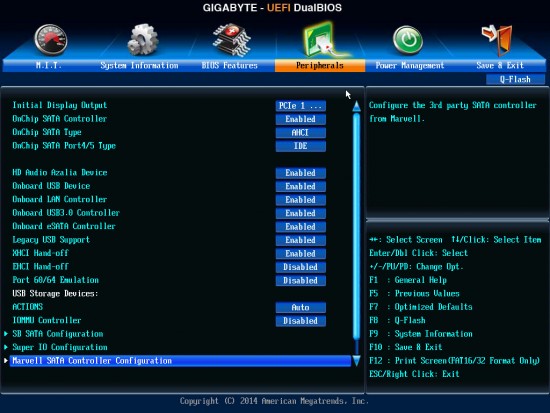This screenshot has height=413, width=550.
Task: Switch to the Power Management tab
Action: pos(410,66)
